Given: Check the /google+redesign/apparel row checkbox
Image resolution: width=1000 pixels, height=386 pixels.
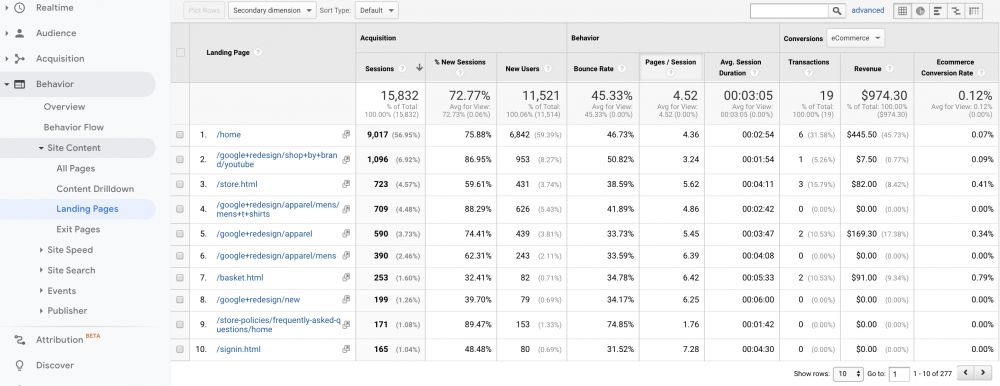Looking at the screenshot, I should (x=180, y=234).
